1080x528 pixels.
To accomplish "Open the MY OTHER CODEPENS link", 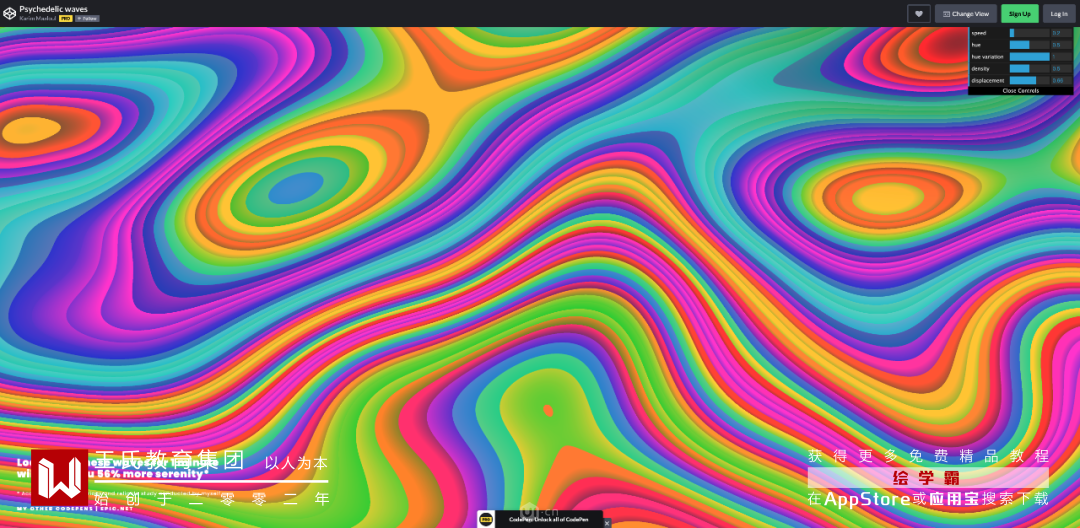I will 55,508.
